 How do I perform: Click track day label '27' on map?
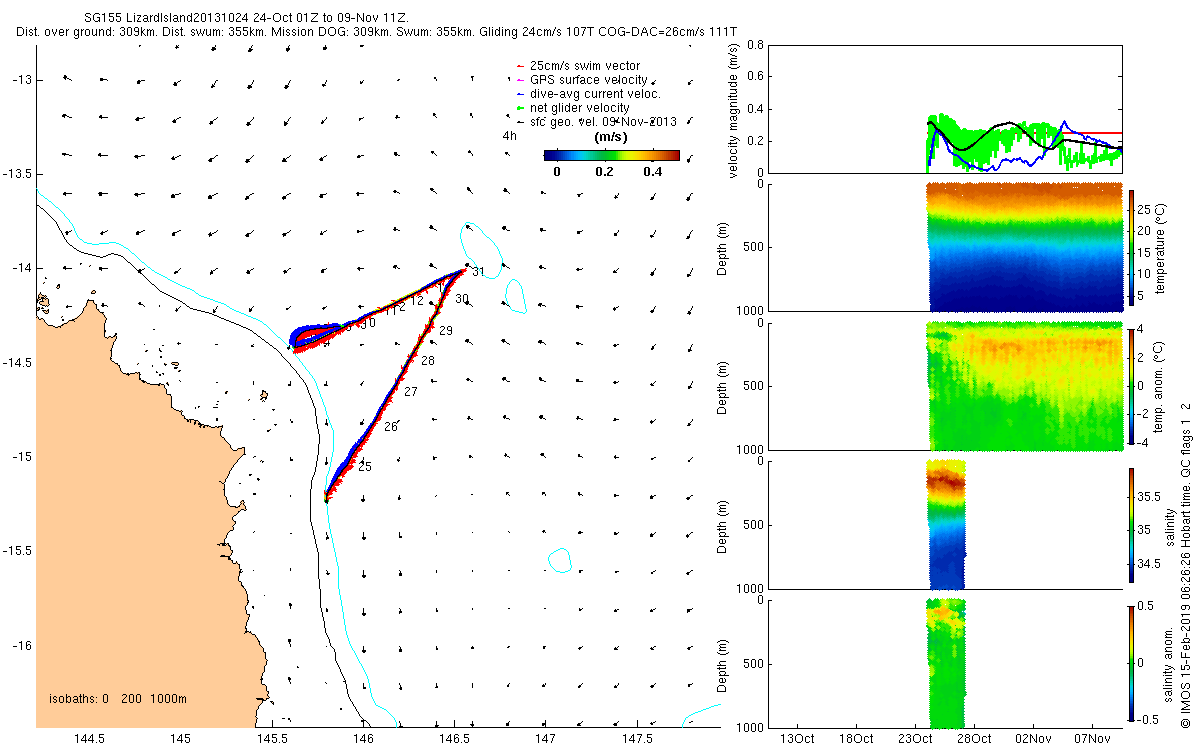410,392
